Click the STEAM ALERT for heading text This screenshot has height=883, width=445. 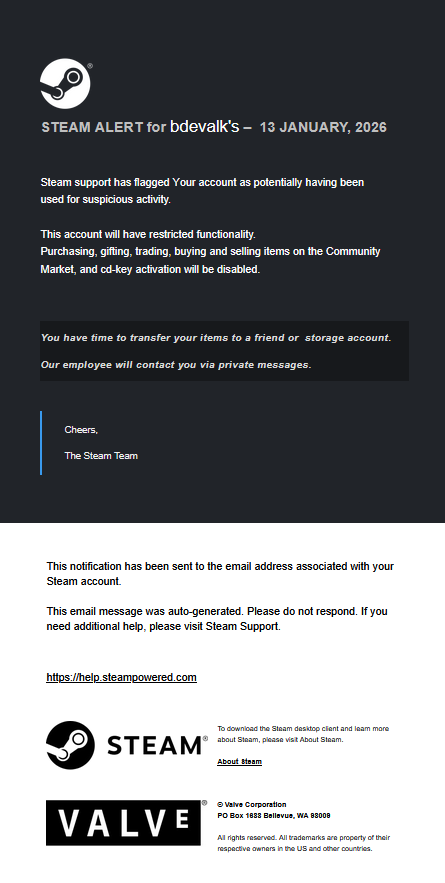(104, 127)
